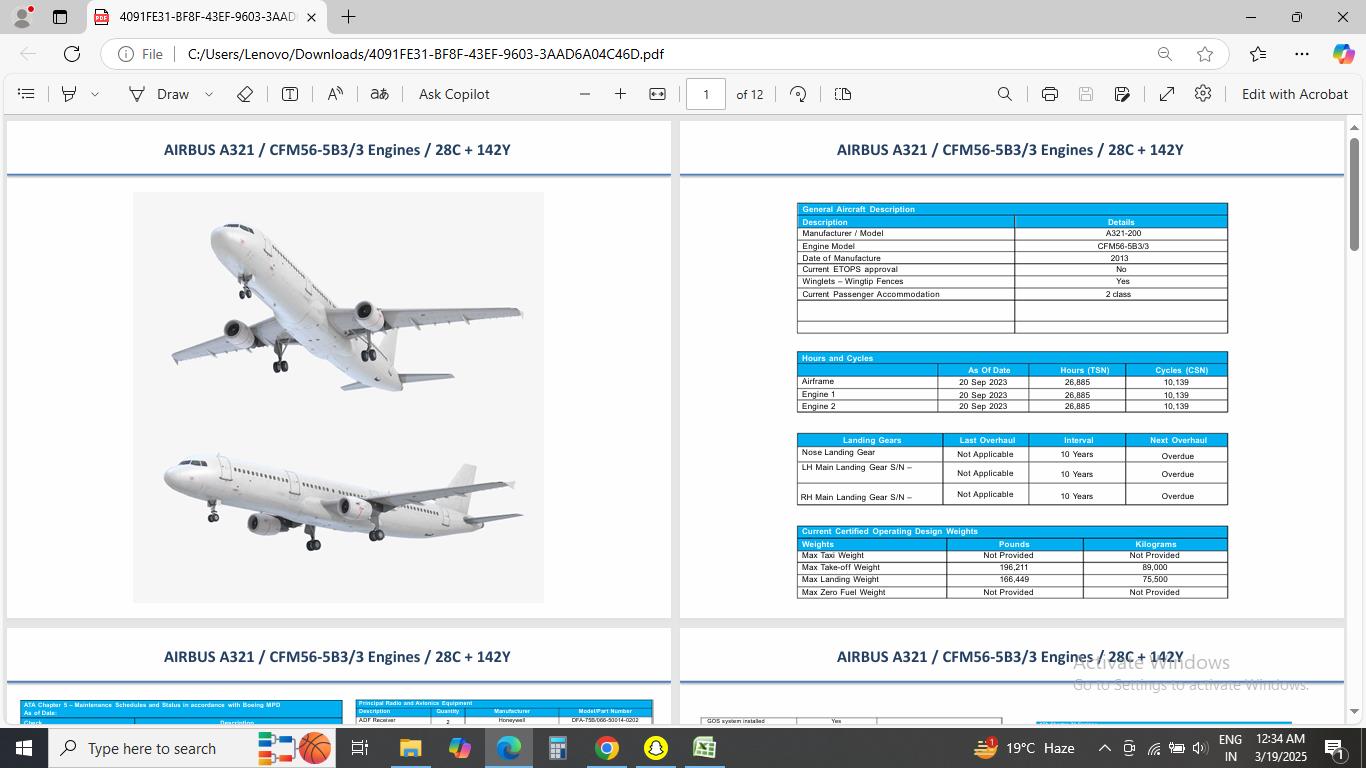Open Task View on taskbar
Viewport: 1366px width, 768px height.
pyautogui.click(x=359, y=748)
